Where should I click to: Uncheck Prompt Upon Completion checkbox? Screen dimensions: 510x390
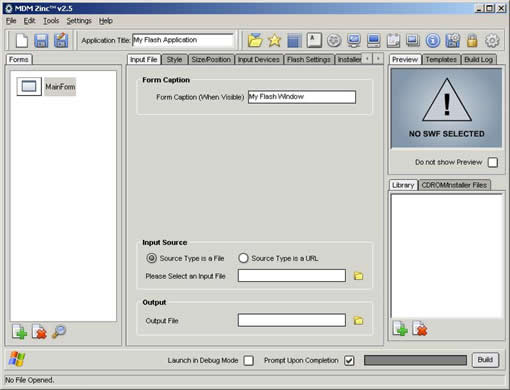(349, 360)
